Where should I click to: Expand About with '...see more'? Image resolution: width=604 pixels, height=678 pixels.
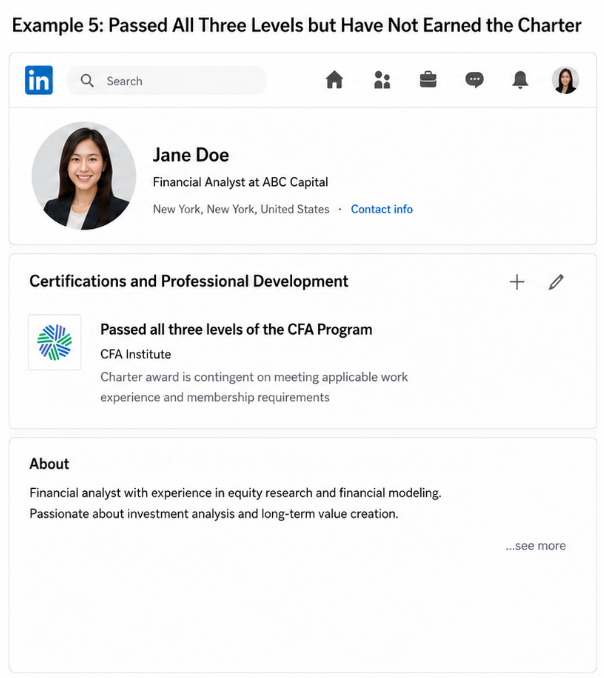536,546
